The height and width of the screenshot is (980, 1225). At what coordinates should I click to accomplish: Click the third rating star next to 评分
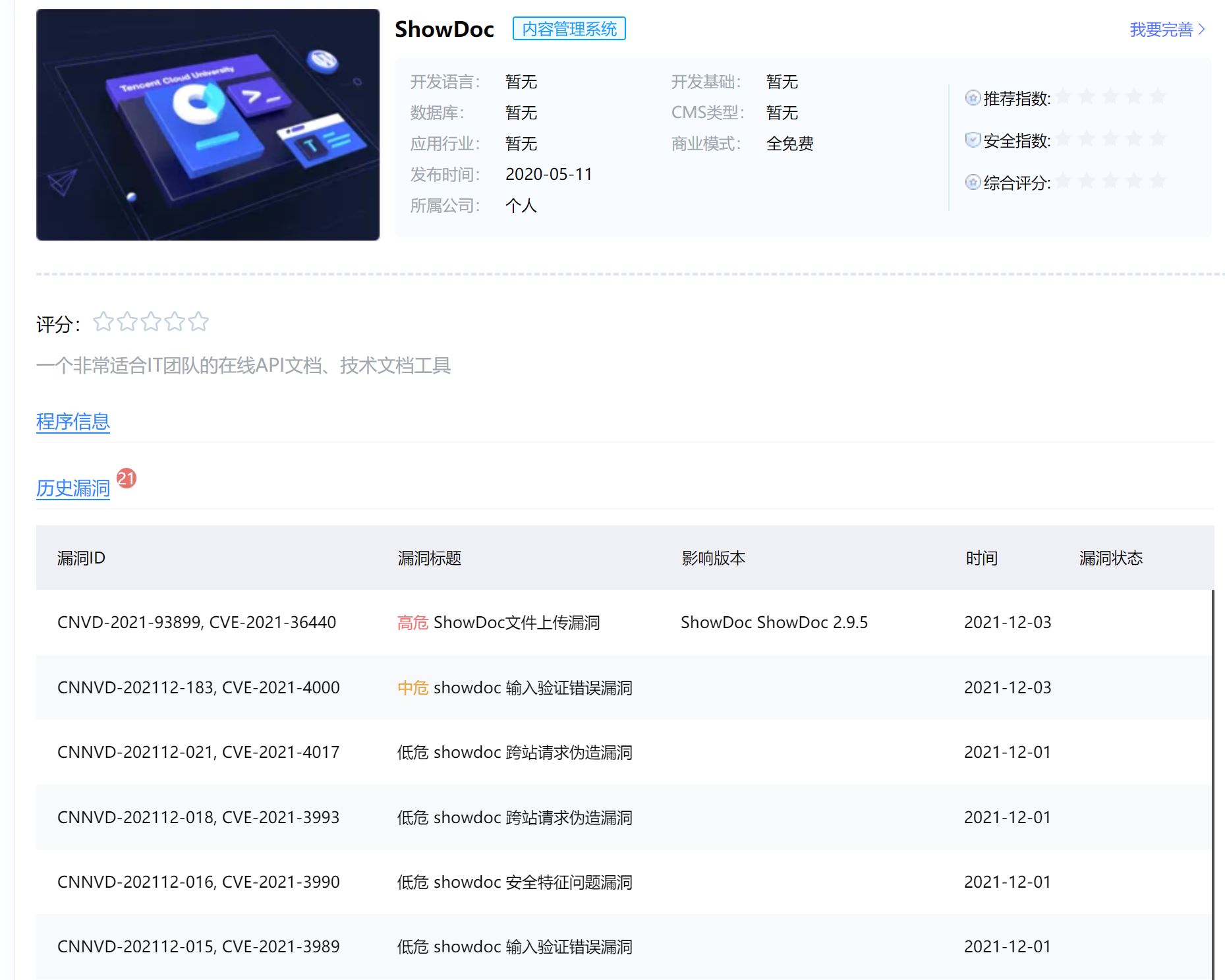click(151, 322)
